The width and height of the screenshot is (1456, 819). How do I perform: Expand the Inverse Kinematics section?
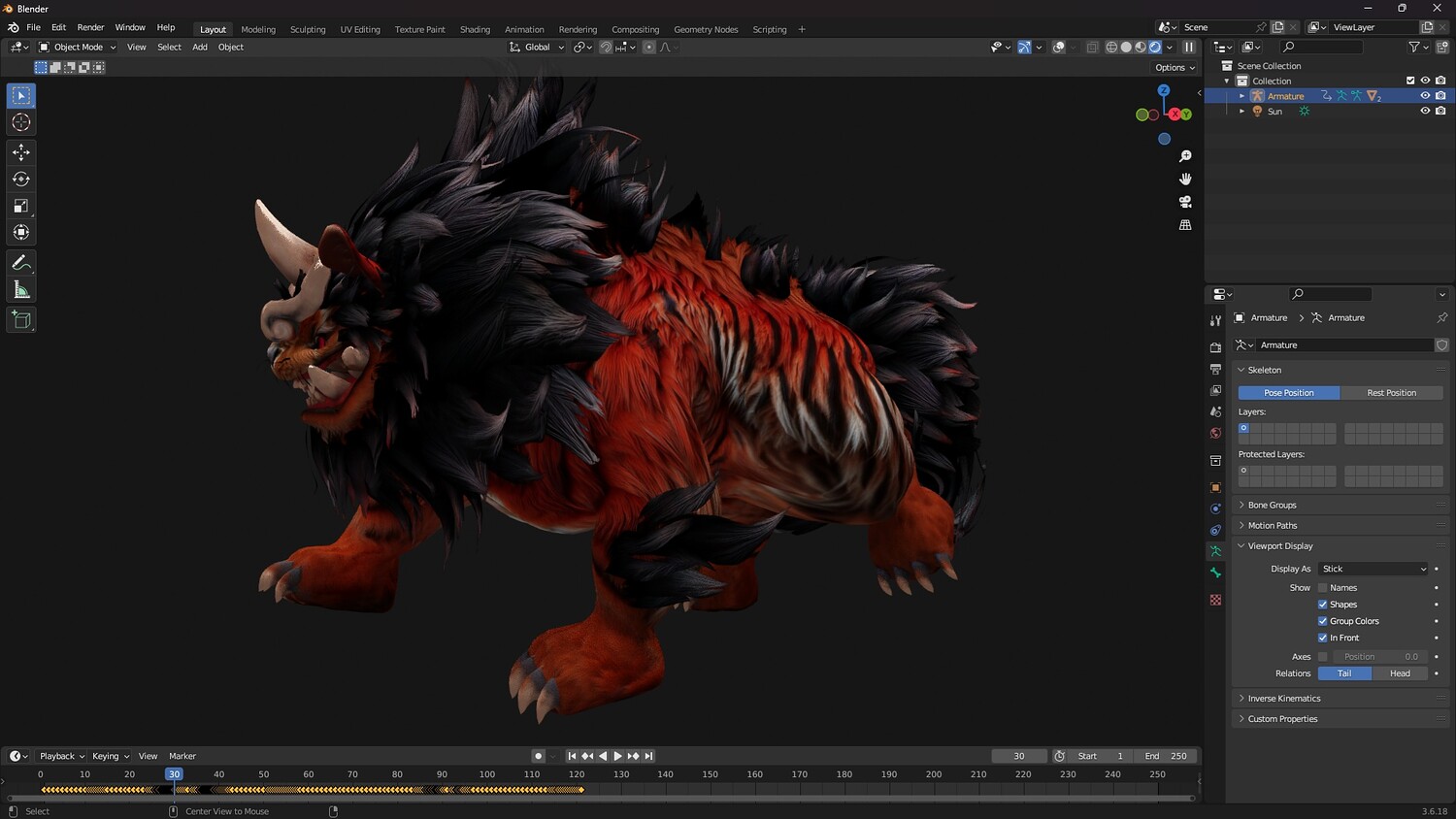pyautogui.click(x=1283, y=699)
